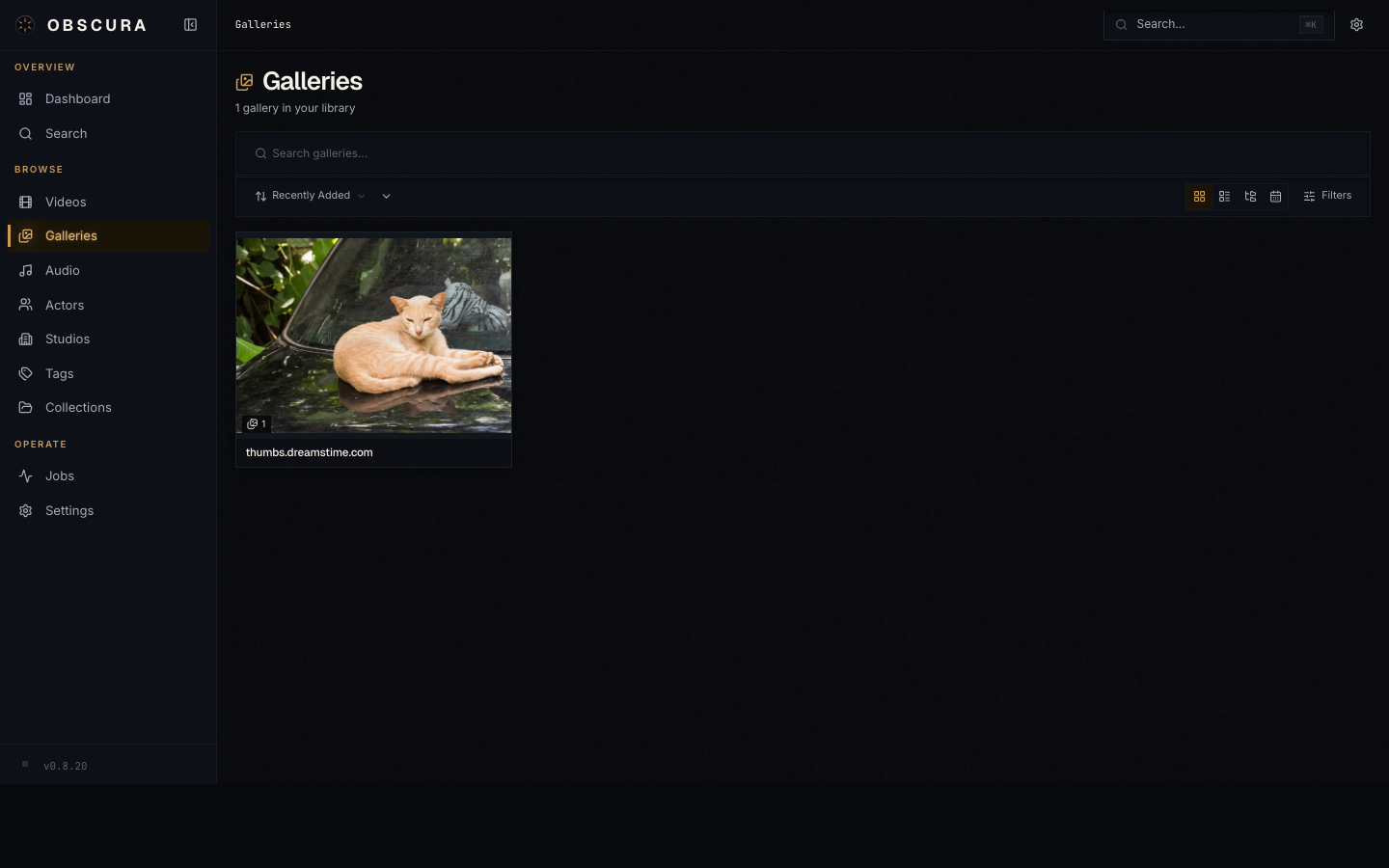
Task: Open Recently Added sort dropdown
Action: click(310, 196)
